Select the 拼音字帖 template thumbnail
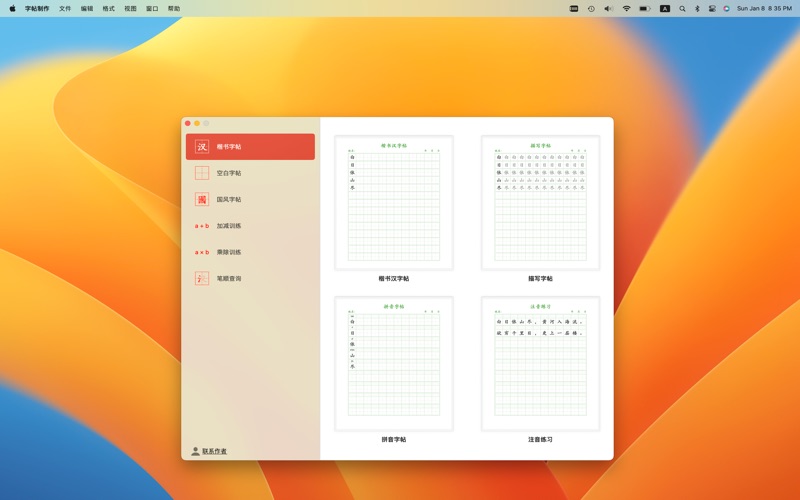Viewport: 800px width, 500px height. point(394,364)
